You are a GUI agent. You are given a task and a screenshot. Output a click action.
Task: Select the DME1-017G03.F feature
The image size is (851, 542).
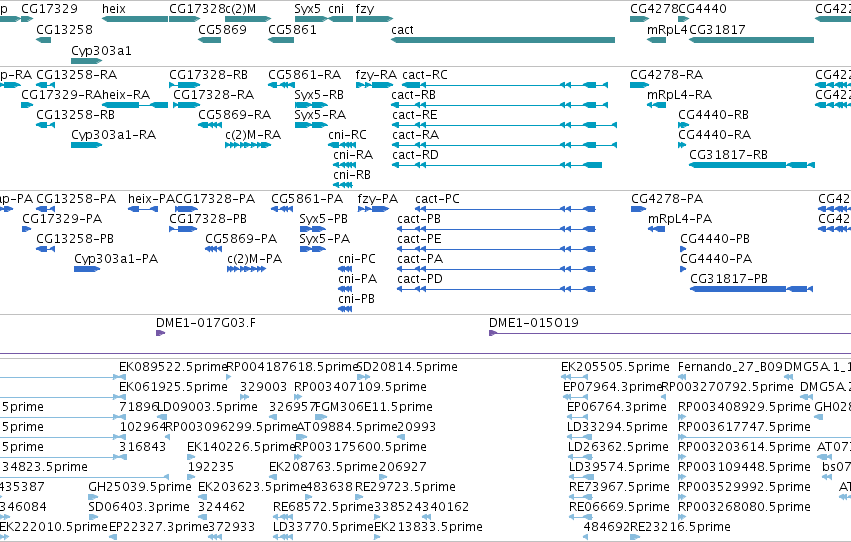[206, 323]
